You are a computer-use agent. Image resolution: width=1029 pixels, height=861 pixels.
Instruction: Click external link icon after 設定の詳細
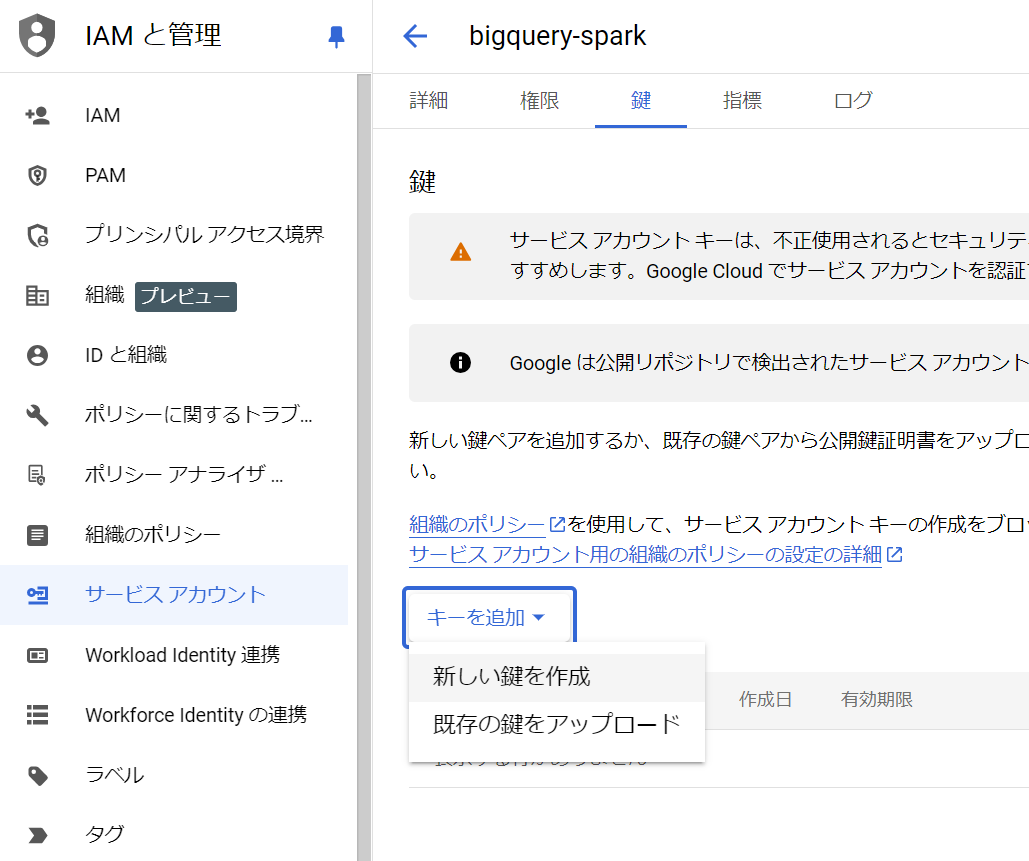[894, 555]
